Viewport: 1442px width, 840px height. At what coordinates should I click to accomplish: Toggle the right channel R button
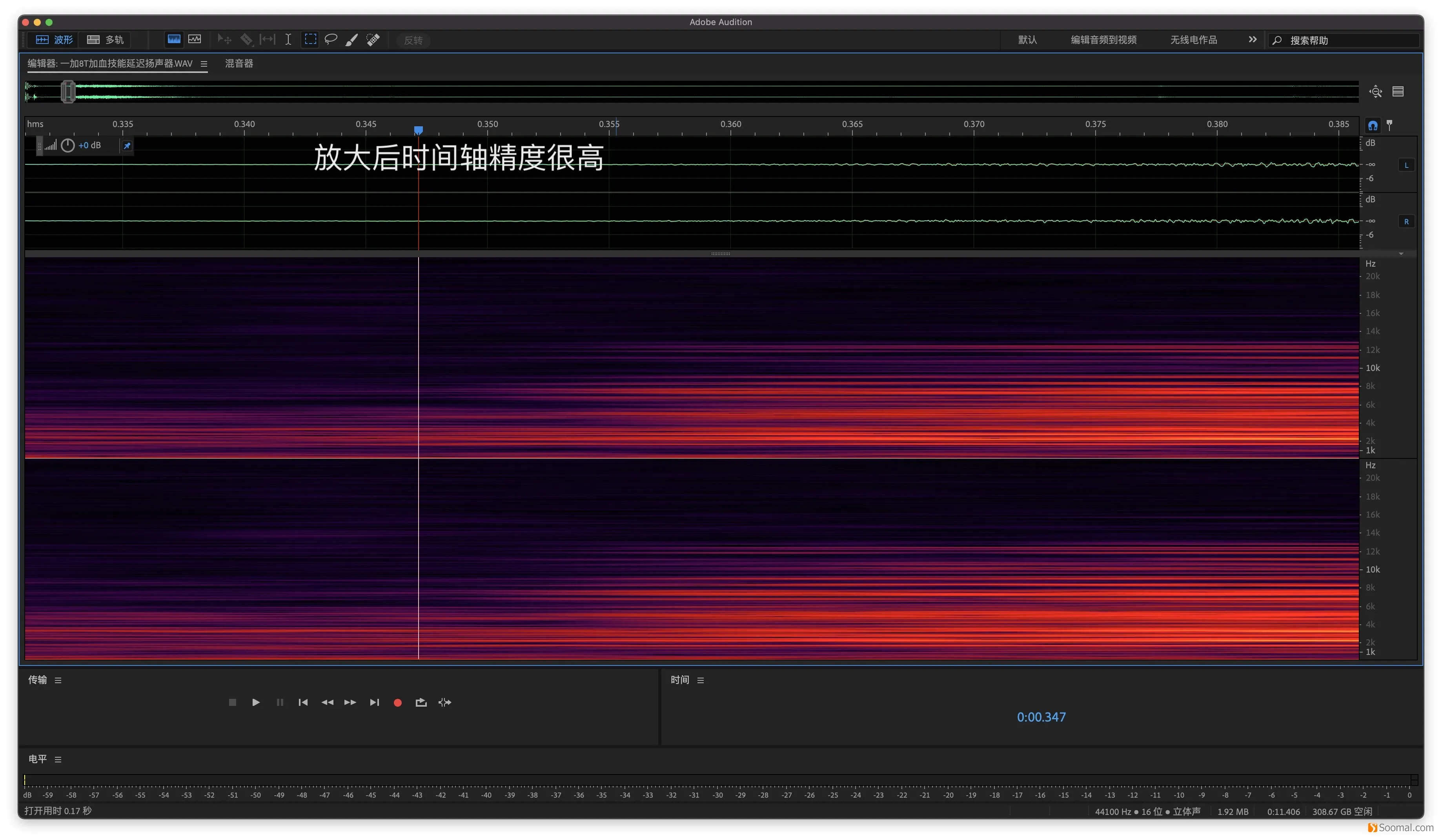tap(1407, 222)
